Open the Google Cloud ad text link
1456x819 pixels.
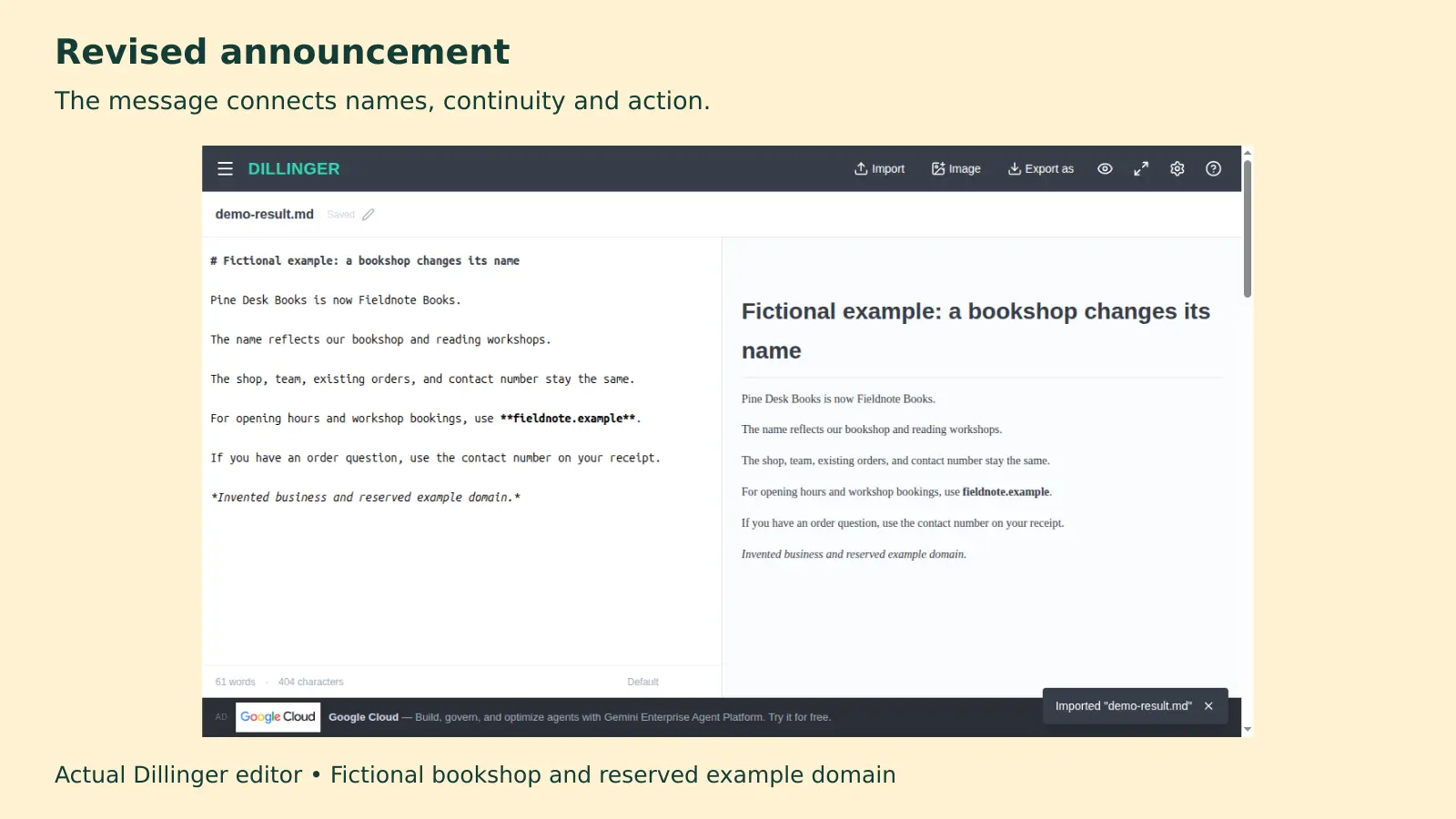click(x=580, y=717)
